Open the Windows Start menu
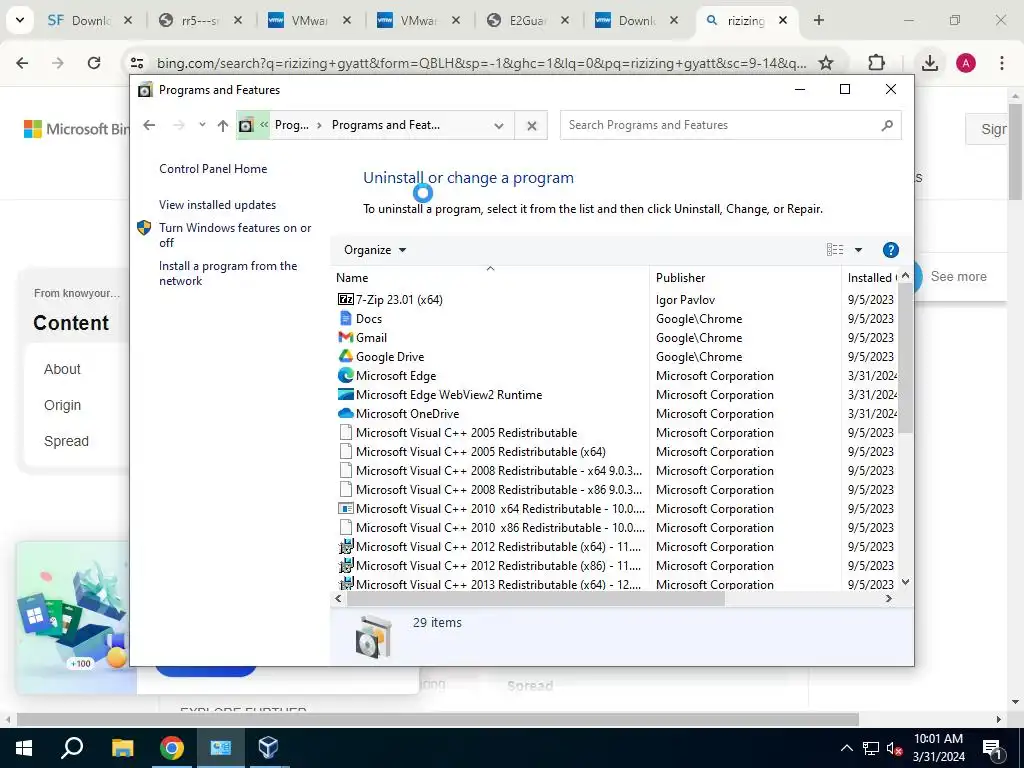Screen dimensions: 1024x768 point(24,748)
